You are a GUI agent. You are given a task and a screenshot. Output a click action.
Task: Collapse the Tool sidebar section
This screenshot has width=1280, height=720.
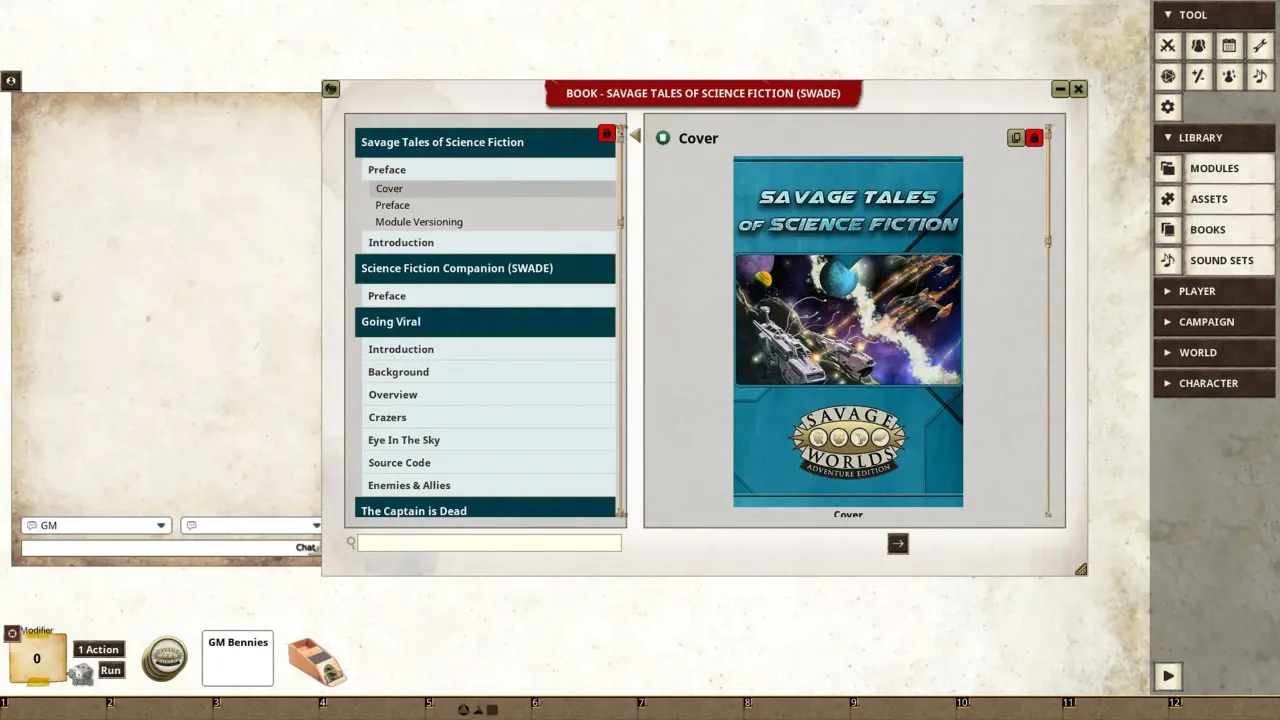1214,15
